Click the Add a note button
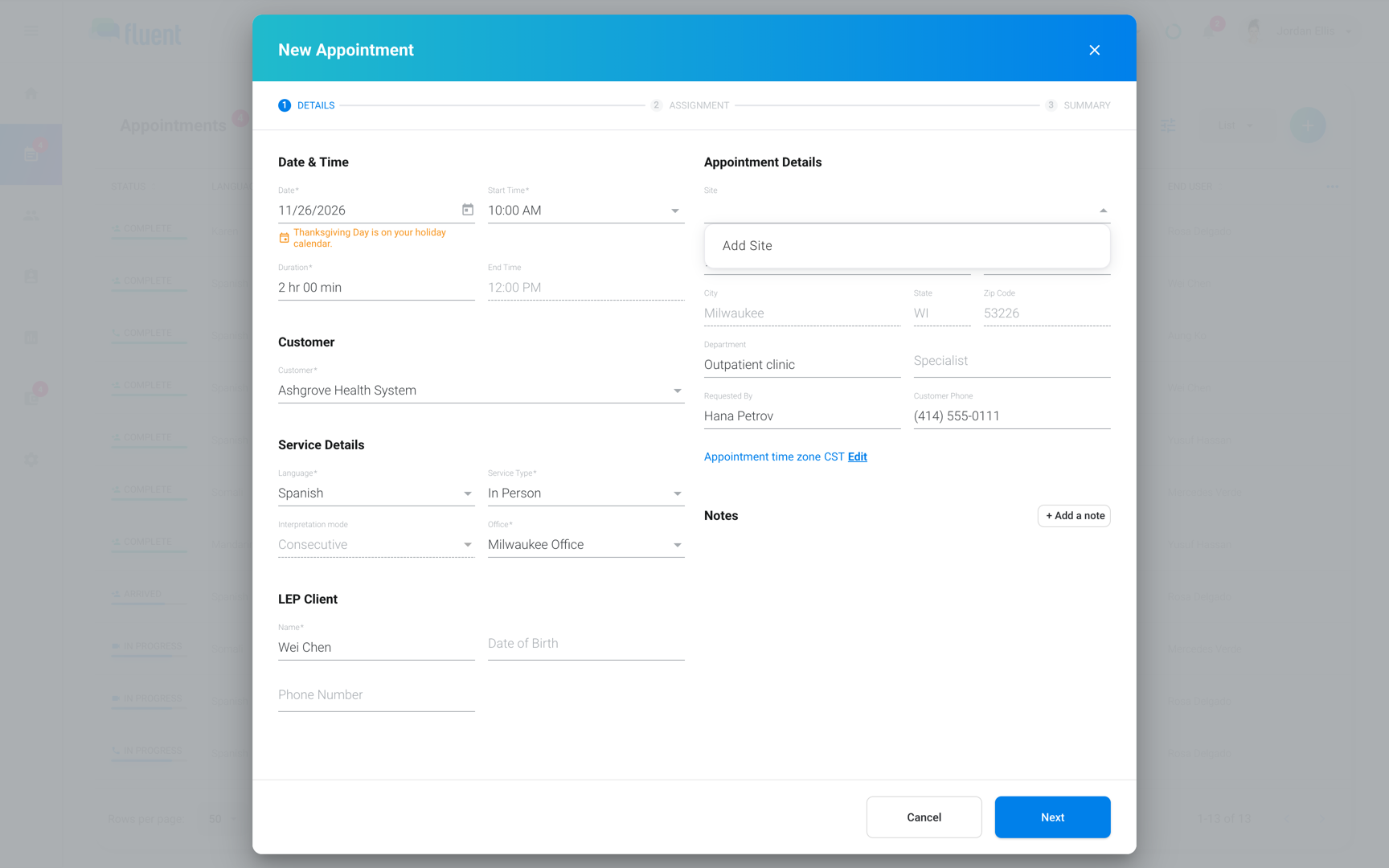This screenshot has width=1389, height=868. point(1074,516)
